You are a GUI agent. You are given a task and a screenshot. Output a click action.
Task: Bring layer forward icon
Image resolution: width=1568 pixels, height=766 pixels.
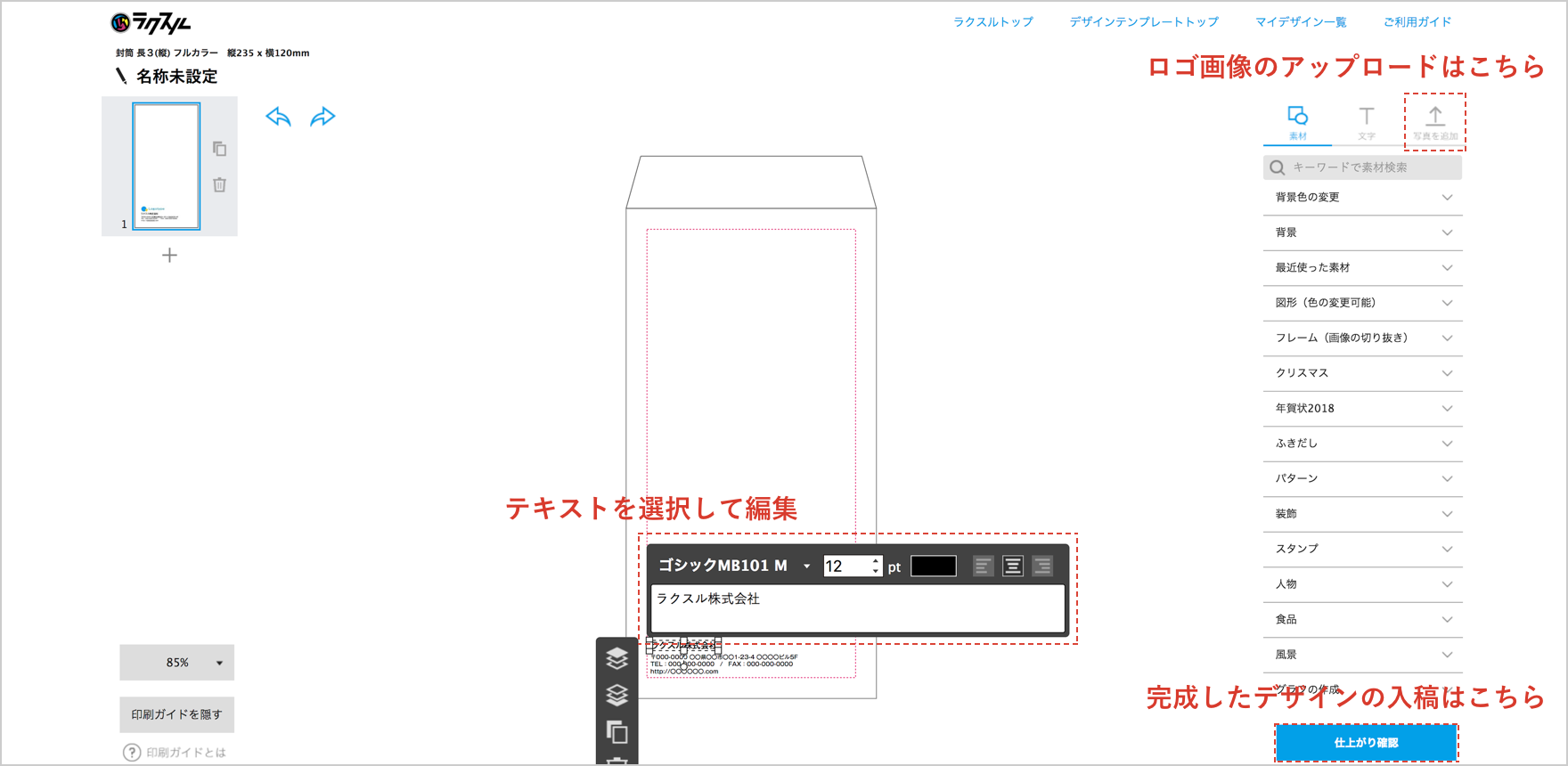point(617,658)
